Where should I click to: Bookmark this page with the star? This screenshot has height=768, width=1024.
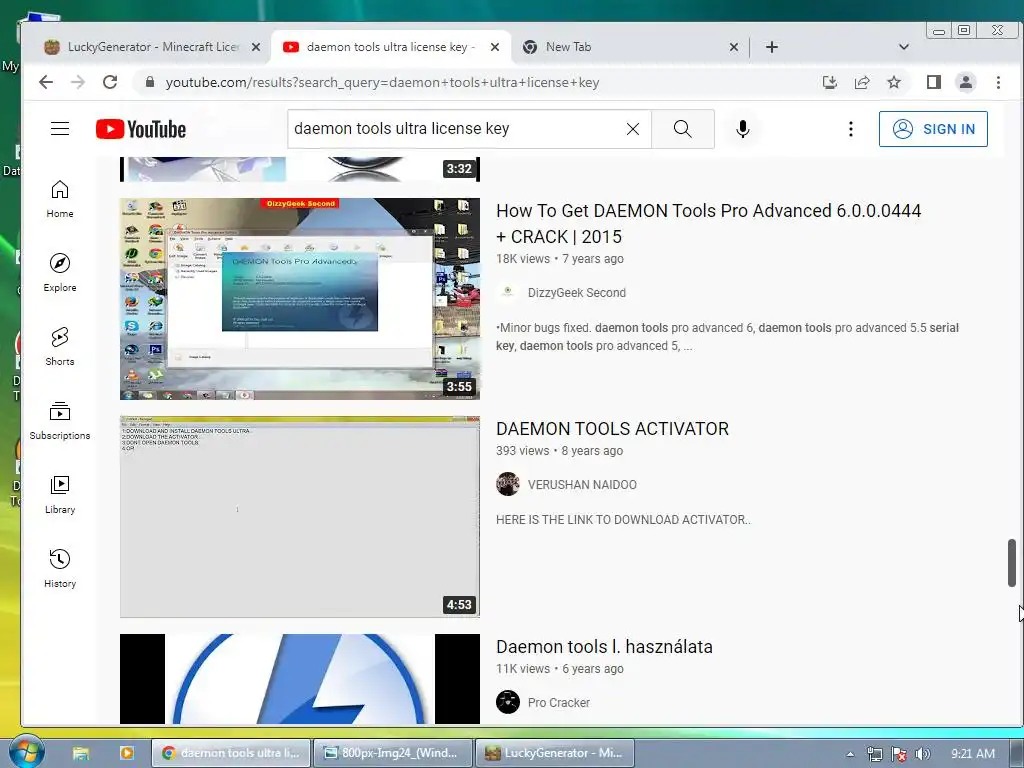pos(894,82)
